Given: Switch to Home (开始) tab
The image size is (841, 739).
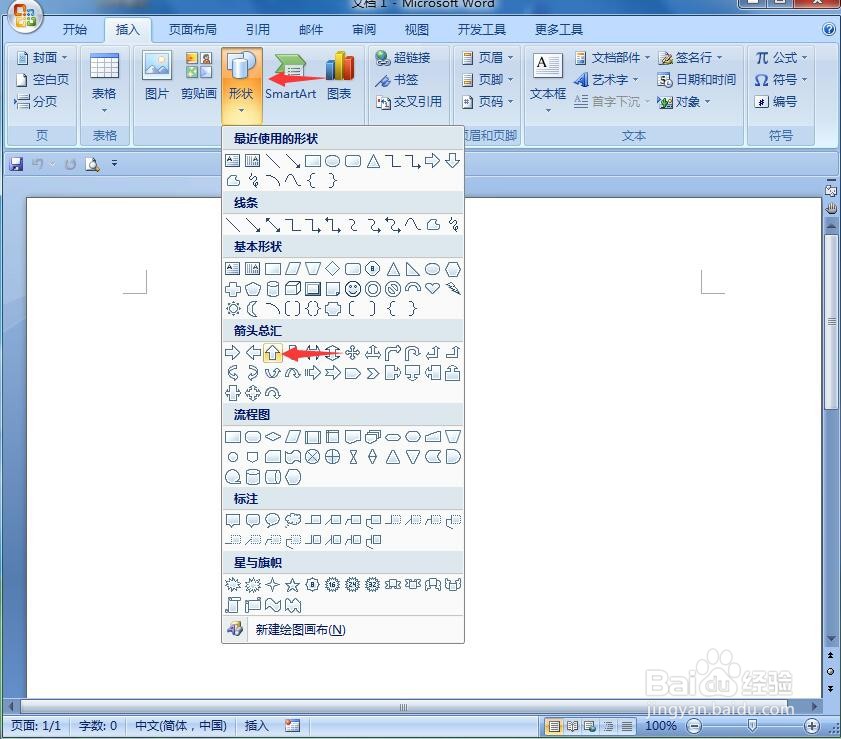Looking at the screenshot, I should [75, 29].
